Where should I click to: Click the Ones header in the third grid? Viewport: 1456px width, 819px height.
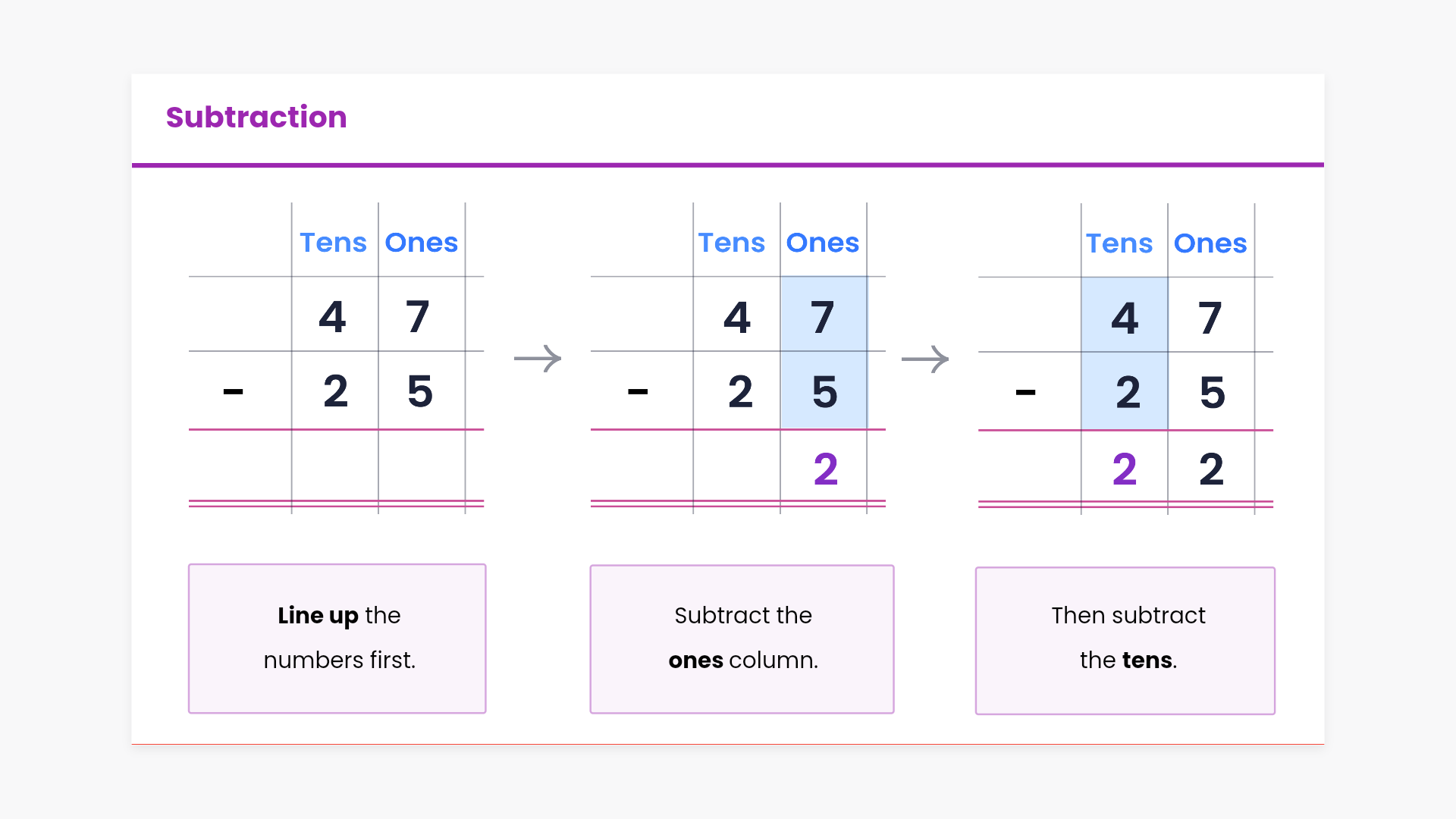1210,243
